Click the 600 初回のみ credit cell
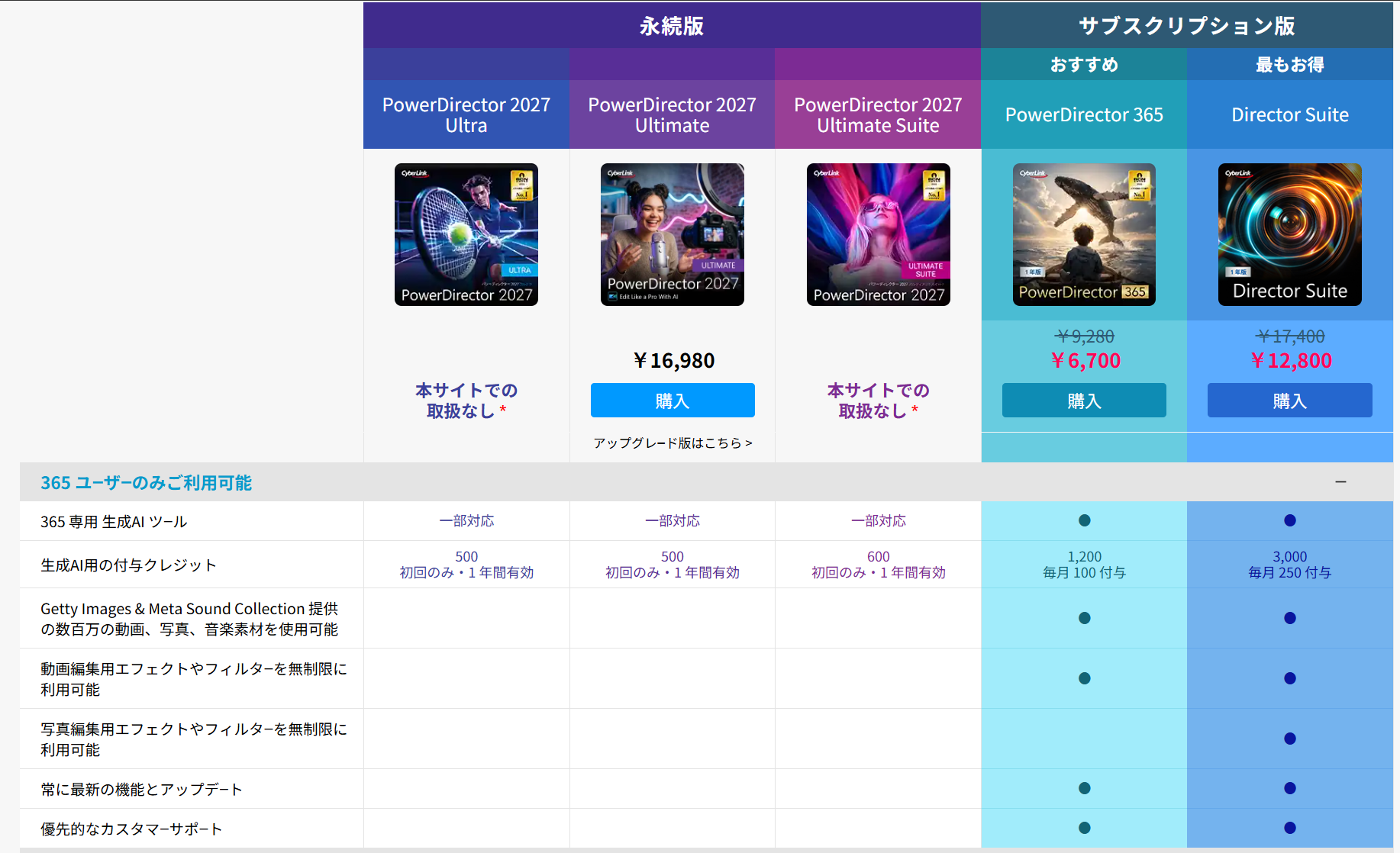The width and height of the screenshot is (1400, 853). click(x=878, y=565)
